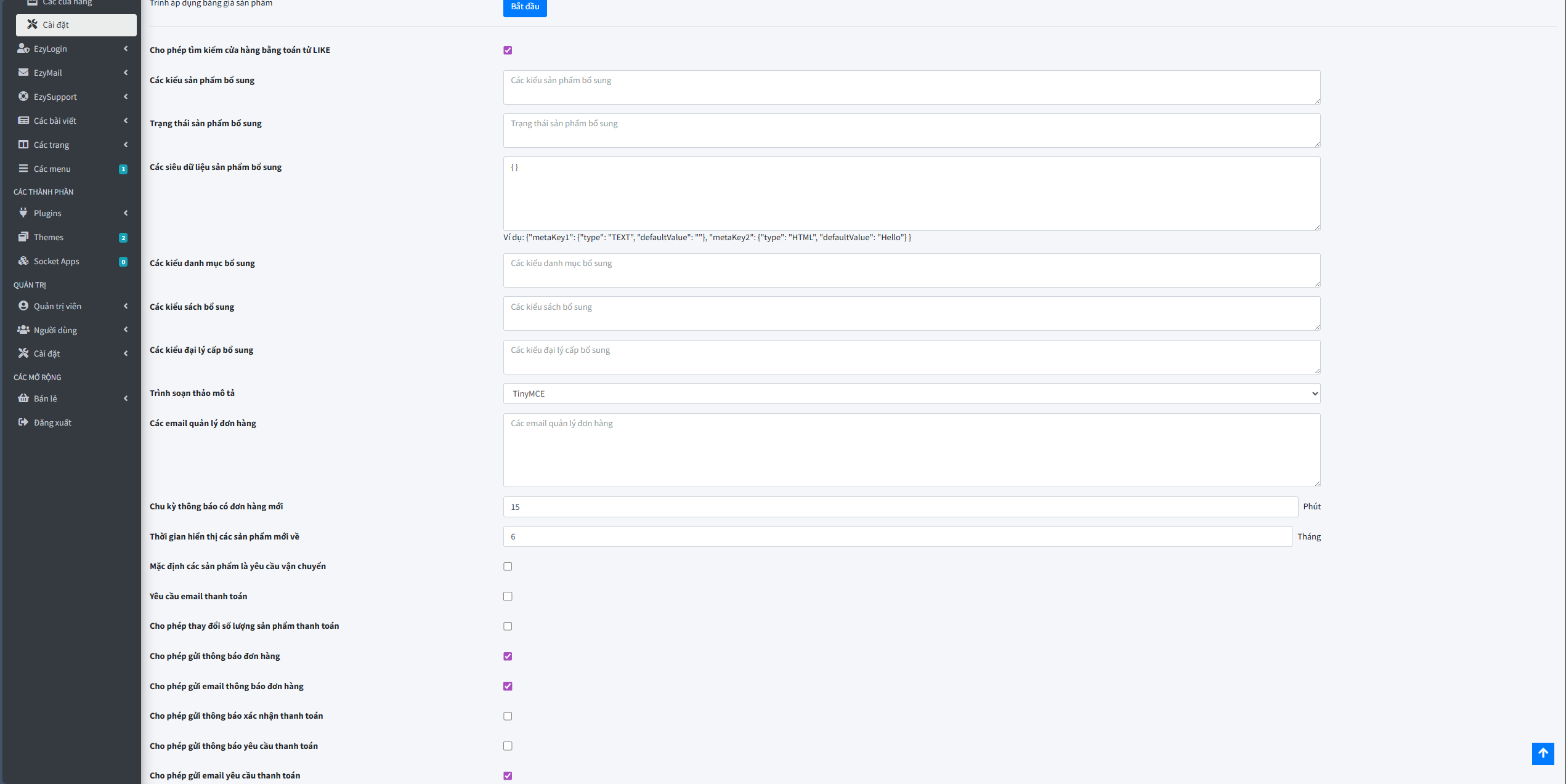
Task: Click the scroll-to-top arrow button
Action: pyautogui.click(x=1543, y=753)
